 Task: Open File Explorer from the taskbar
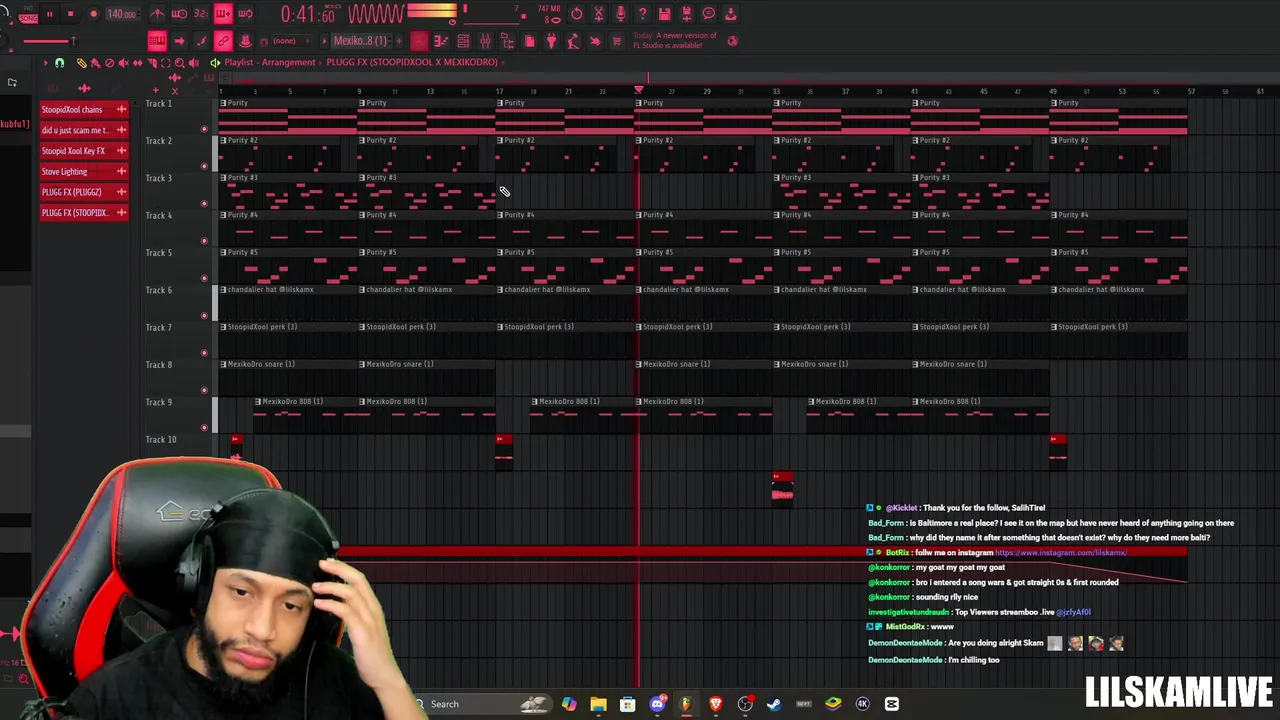pos(598,704)
